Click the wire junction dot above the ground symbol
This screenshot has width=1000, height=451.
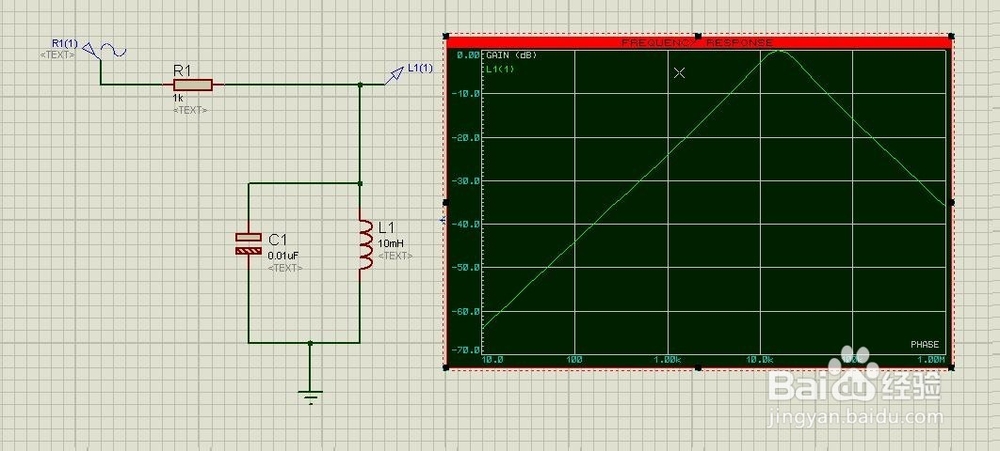coord(310,343)
